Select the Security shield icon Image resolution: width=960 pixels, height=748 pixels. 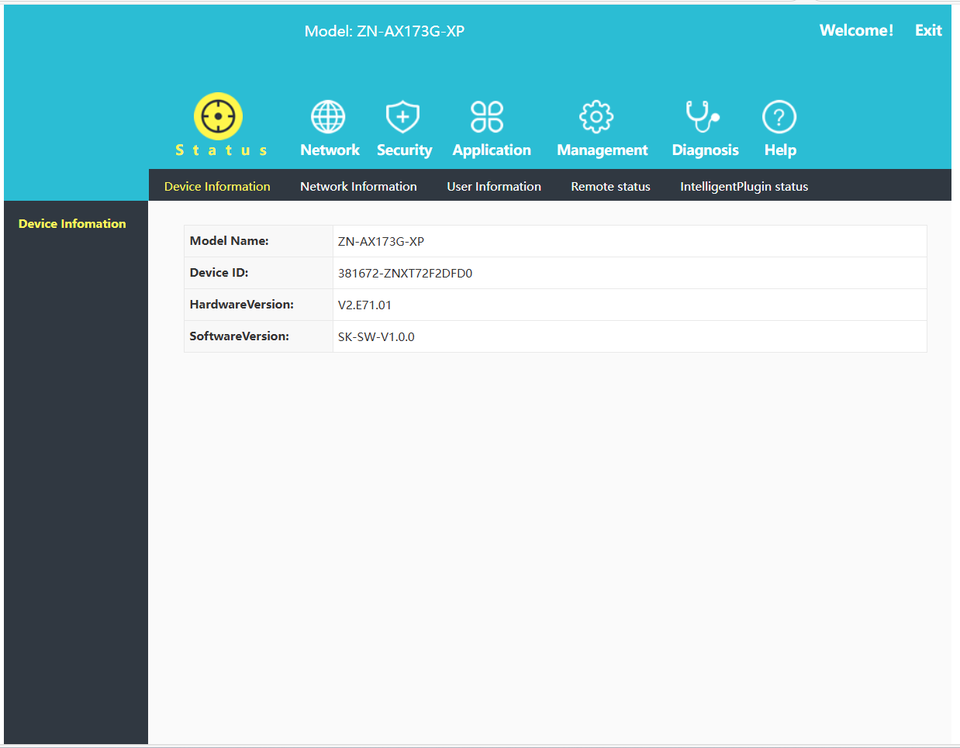click(403, 117)
